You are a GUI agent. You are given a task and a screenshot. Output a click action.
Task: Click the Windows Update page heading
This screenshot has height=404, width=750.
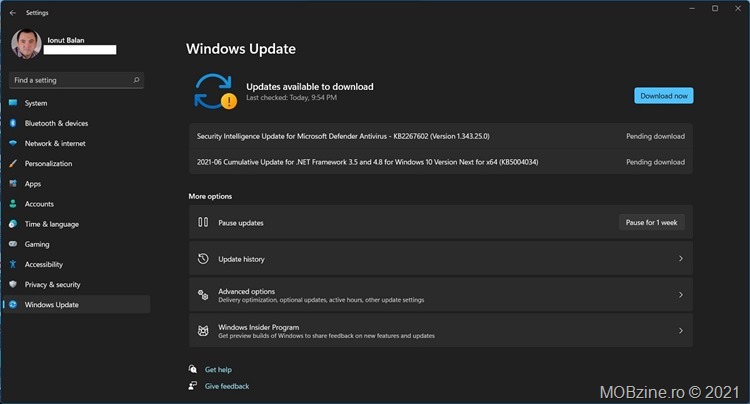241,49
